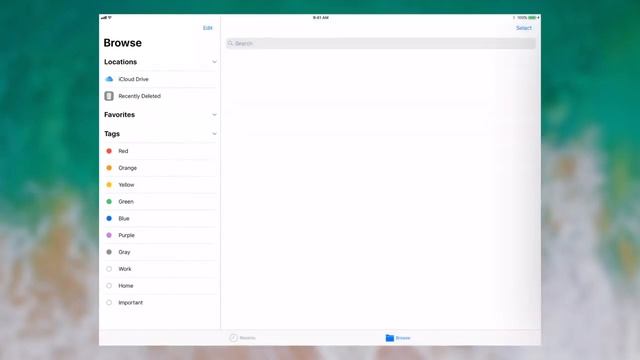
Task: Click the Gray tag label
Action: point(124,252)
